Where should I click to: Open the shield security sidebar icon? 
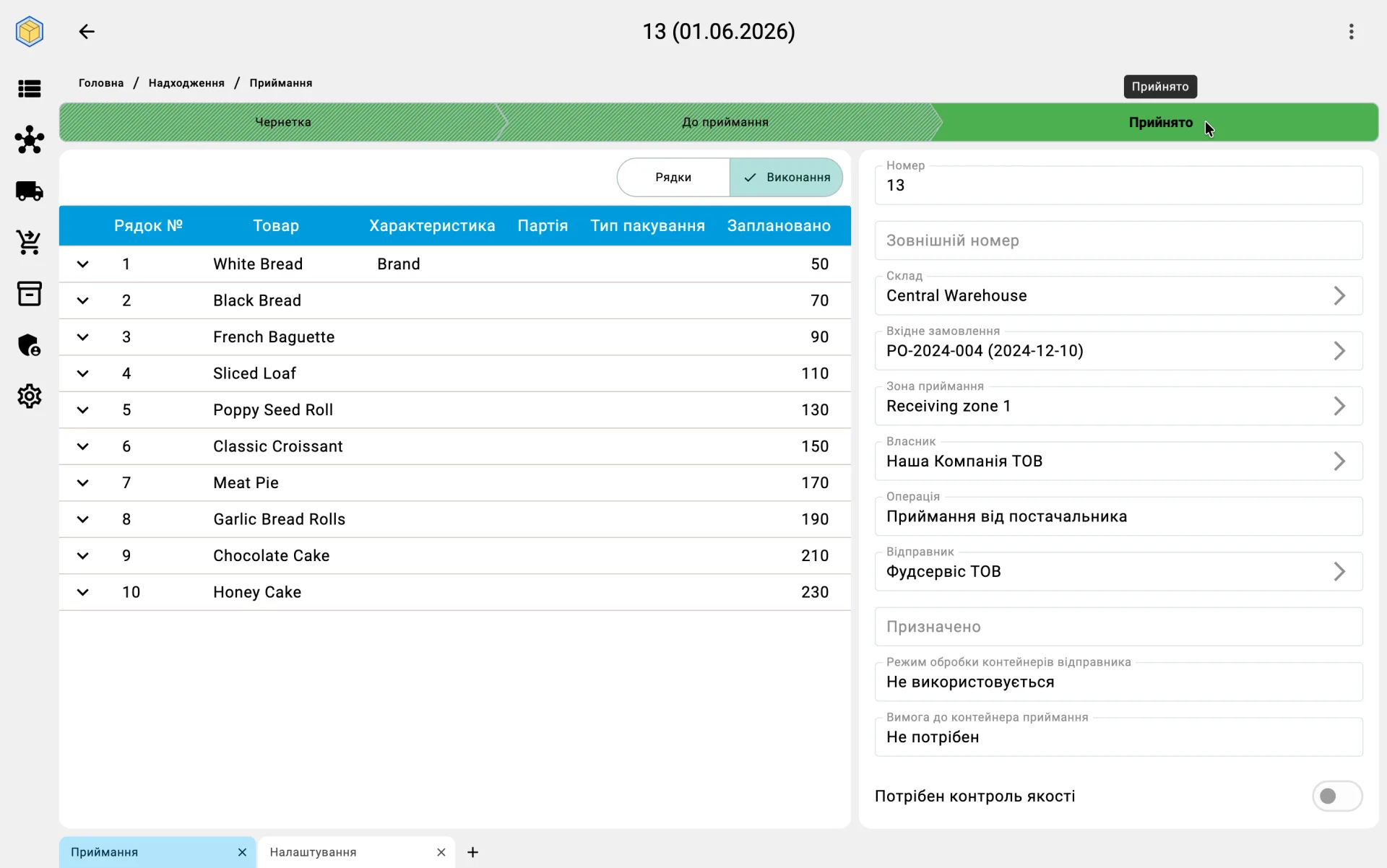[x=30, y=345]
